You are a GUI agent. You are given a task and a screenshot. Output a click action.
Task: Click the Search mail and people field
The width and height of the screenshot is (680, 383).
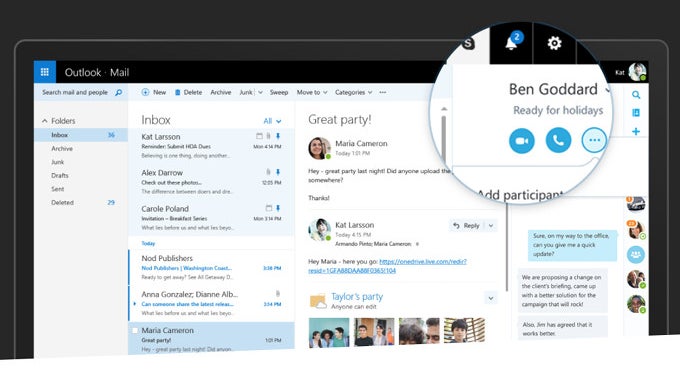tap(81, 92)
